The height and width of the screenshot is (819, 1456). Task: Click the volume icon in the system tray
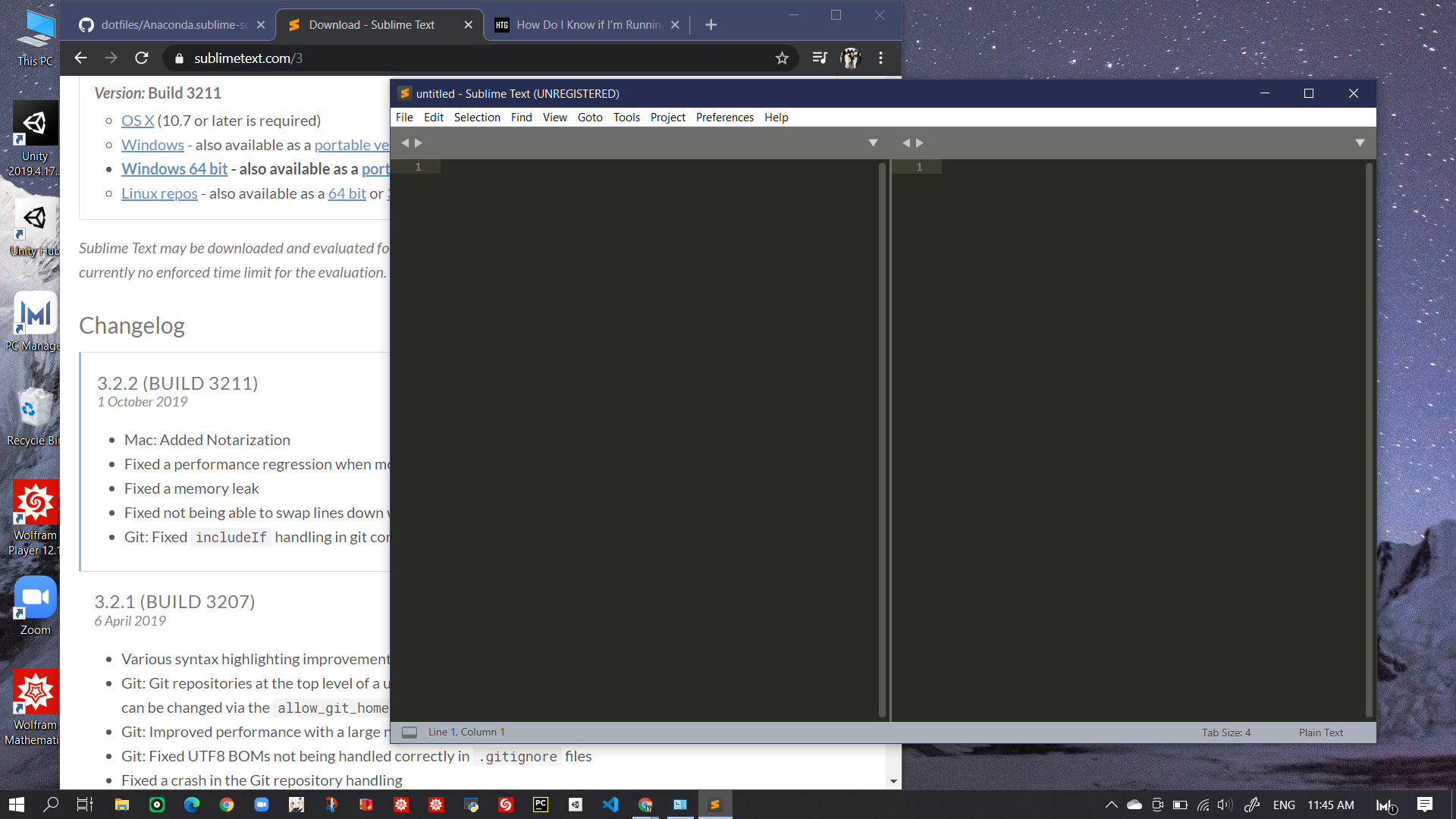click(1223, 805)
